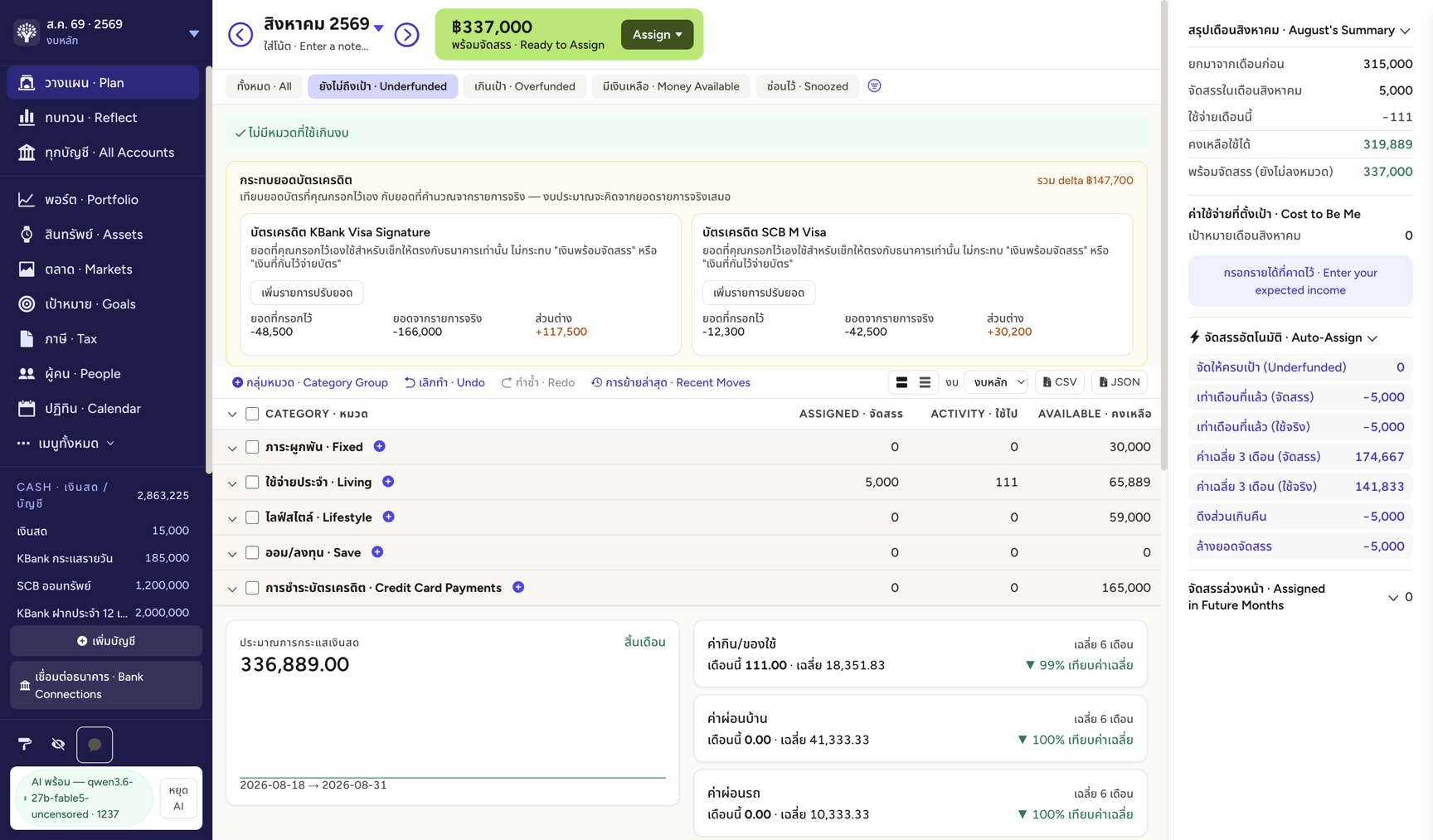Switch to comfortable row density icon
The image size is (1433, 840).
(901, 382)
